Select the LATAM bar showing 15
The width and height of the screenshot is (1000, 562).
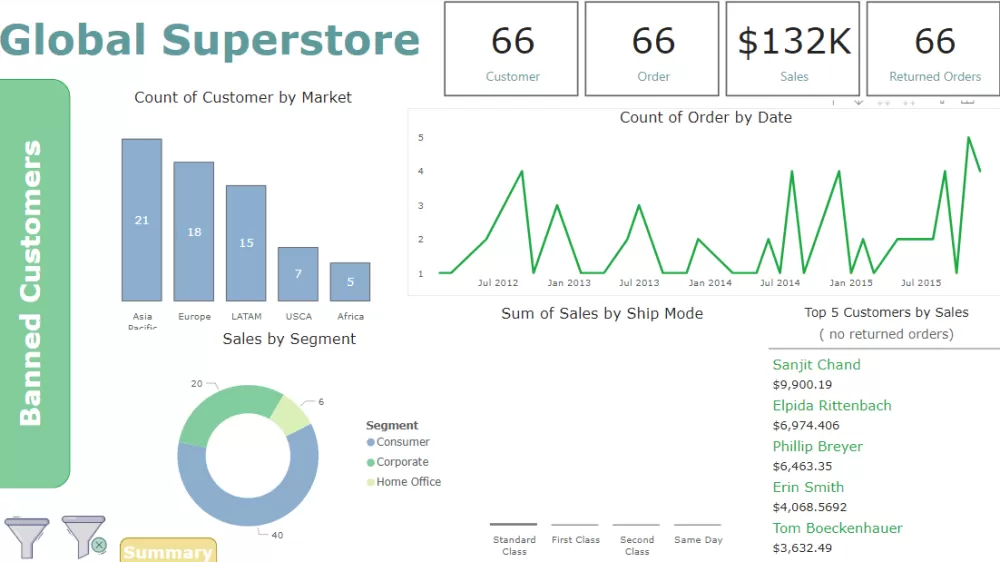(246, 243)
